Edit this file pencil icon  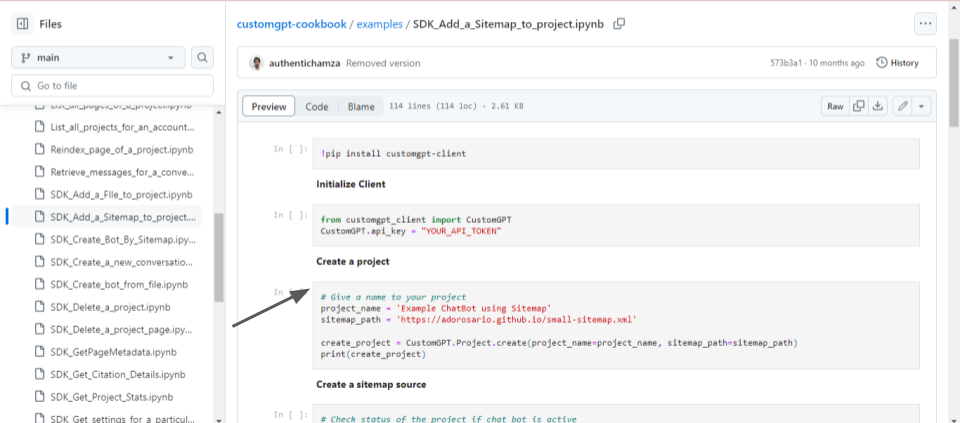pos(902,106)
